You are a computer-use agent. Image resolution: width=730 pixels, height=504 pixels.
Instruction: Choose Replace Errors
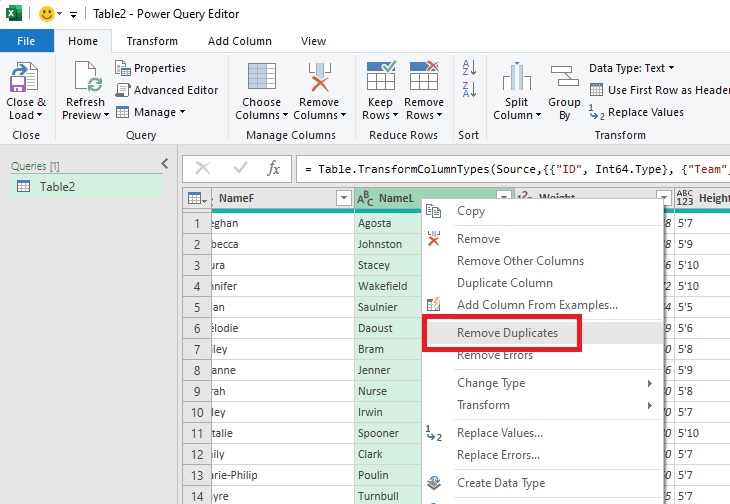(x=543, y=455)
